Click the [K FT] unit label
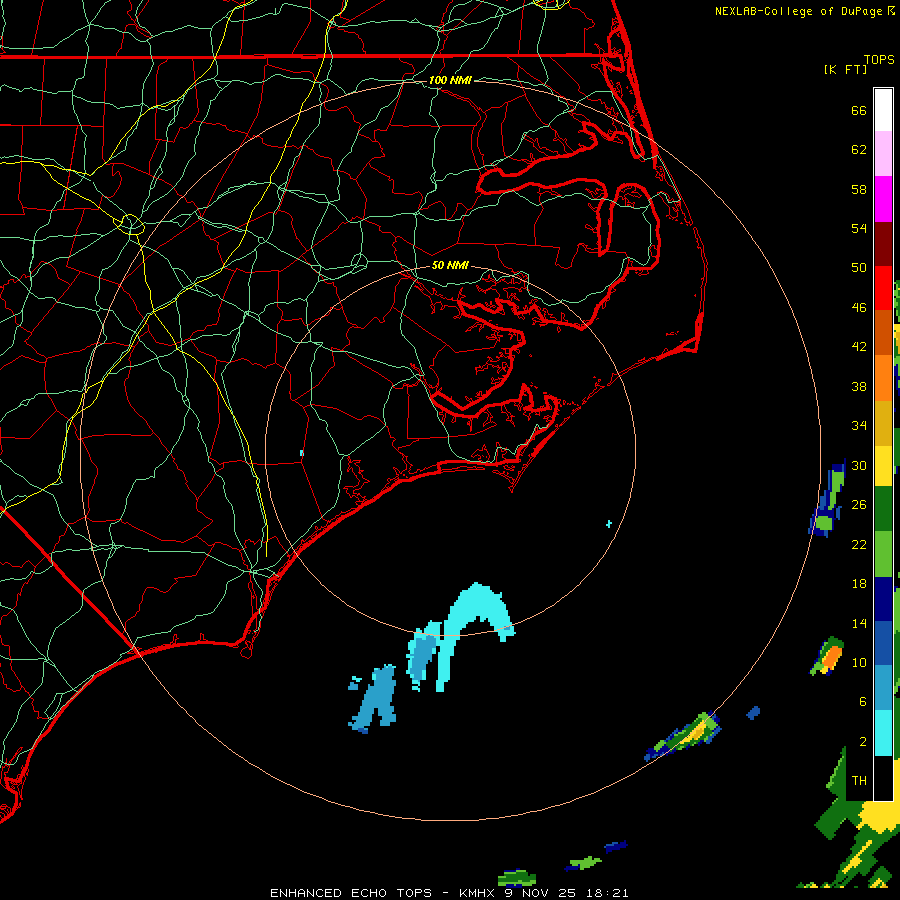The image size is (900, 900). (845, 69)
